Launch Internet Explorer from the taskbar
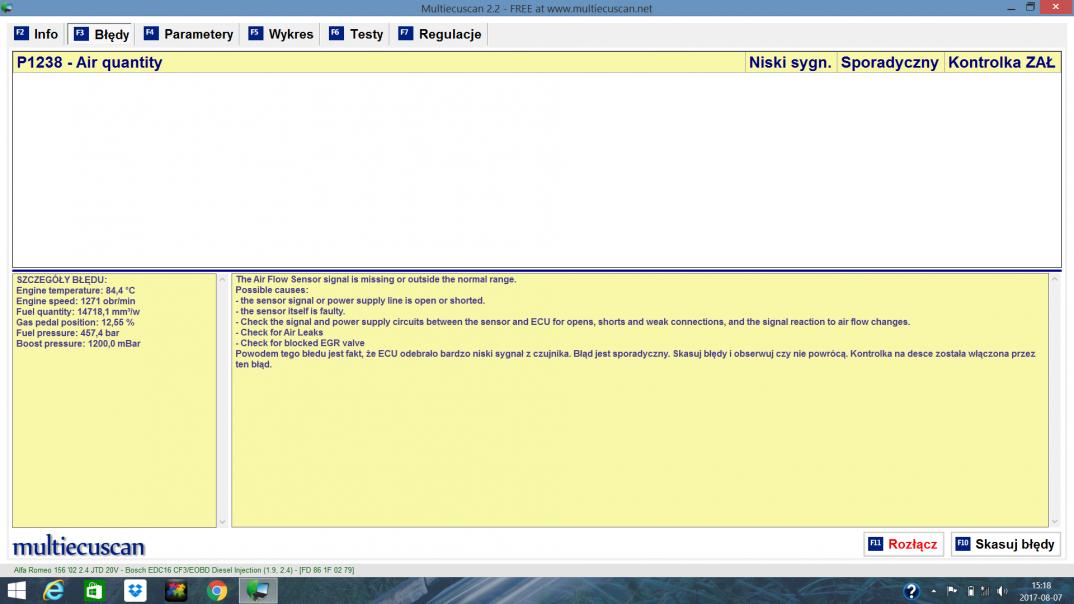 53,590
